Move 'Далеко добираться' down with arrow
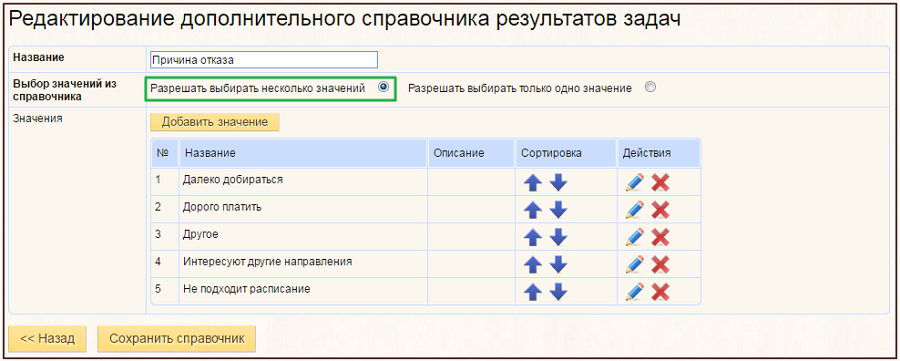Image resolution: width=900 pixels, height=361 pixels. point(558,183)
